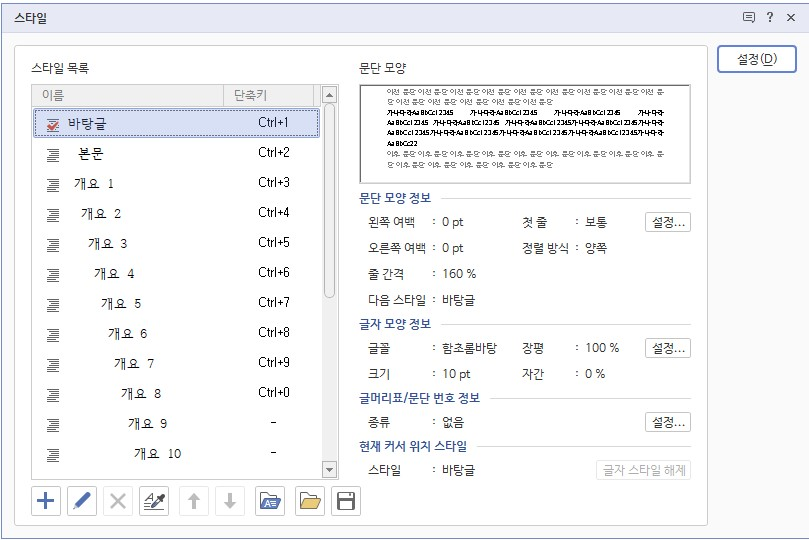The height and width of the screenshot is (540, 809).
Task: Click the 글자 스타일 해제 button
Action: tap(643, 470)
